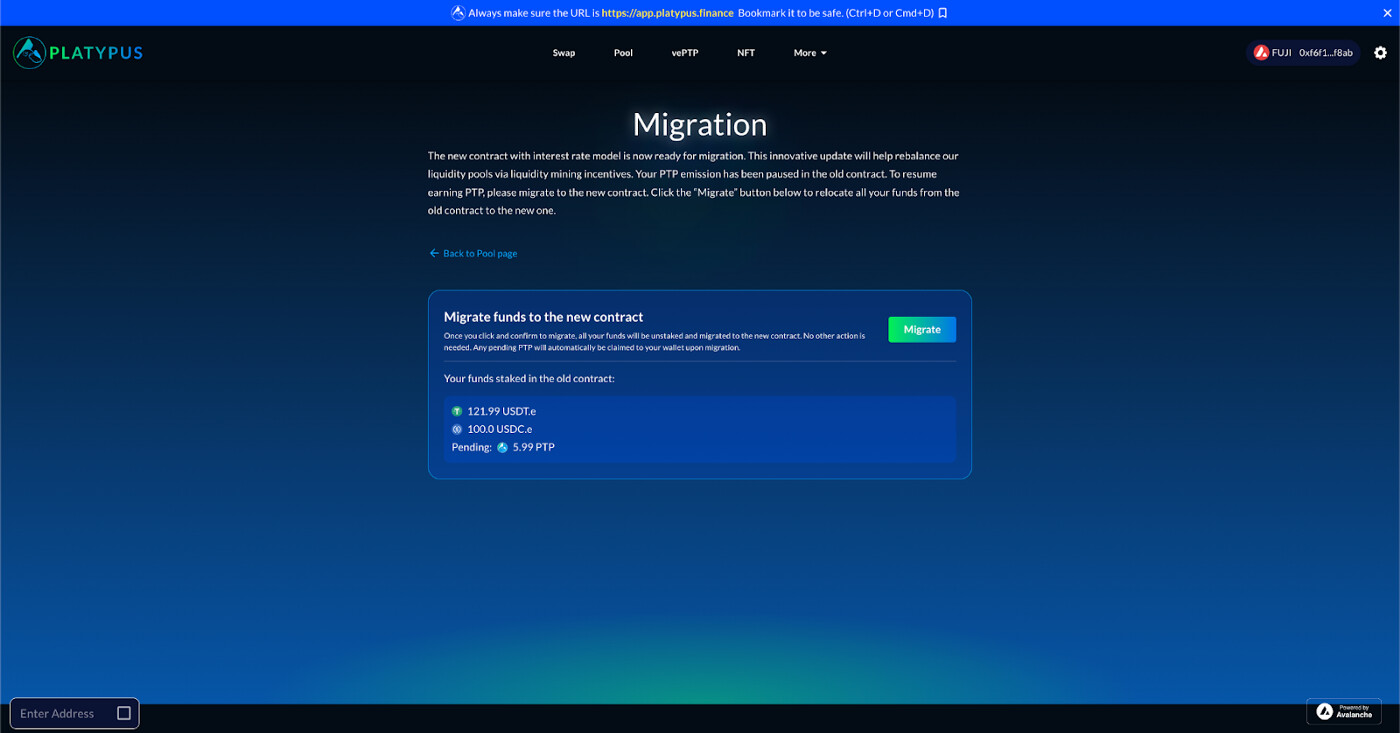The height and width of the screenshot is (733, 1400).
Task: Click the wallet address 0xf6f1...f8ab
Action: (x=1326, y=53)
